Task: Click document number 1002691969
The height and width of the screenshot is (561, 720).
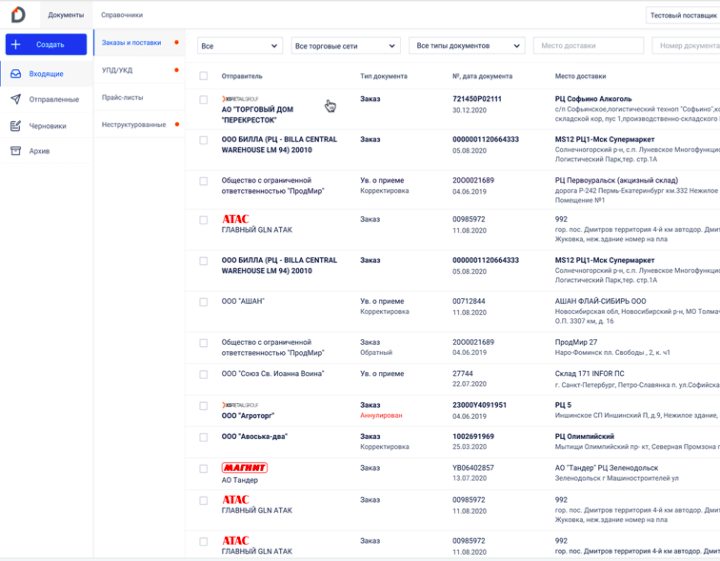Action: [473, 436]
